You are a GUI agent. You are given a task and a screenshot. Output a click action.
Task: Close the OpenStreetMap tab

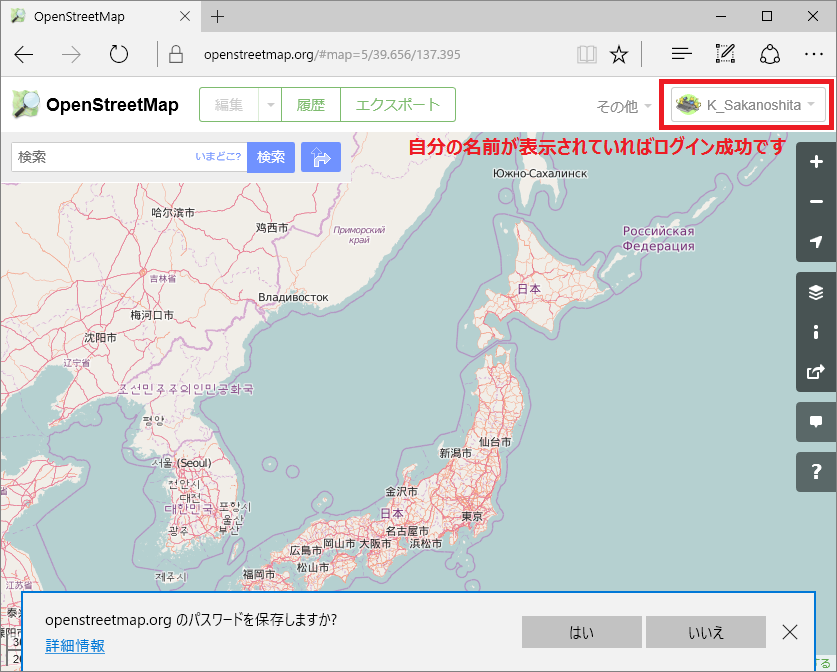click(x=185, y=17)
